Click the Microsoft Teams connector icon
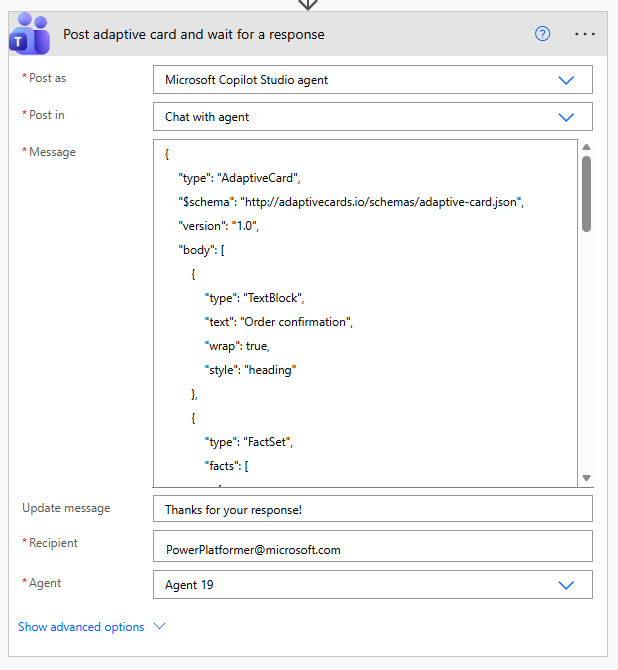 28,35
